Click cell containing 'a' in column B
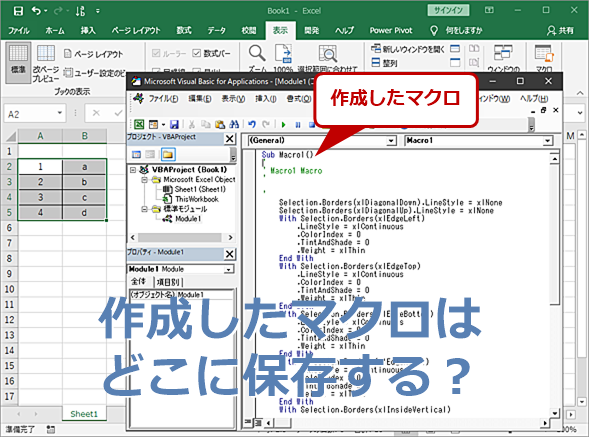This screenshot has height=437, width=589. (85, 166)
